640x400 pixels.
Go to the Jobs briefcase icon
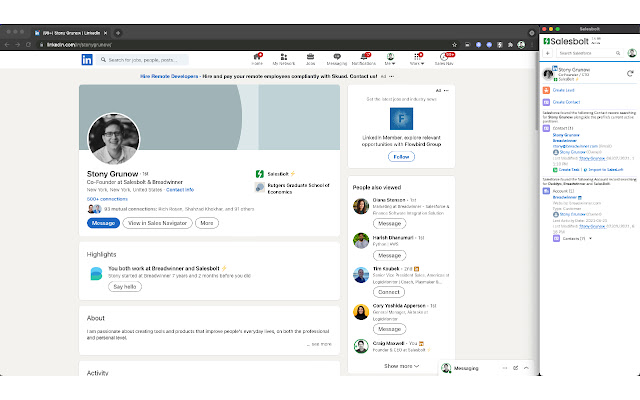click(310, 59)
